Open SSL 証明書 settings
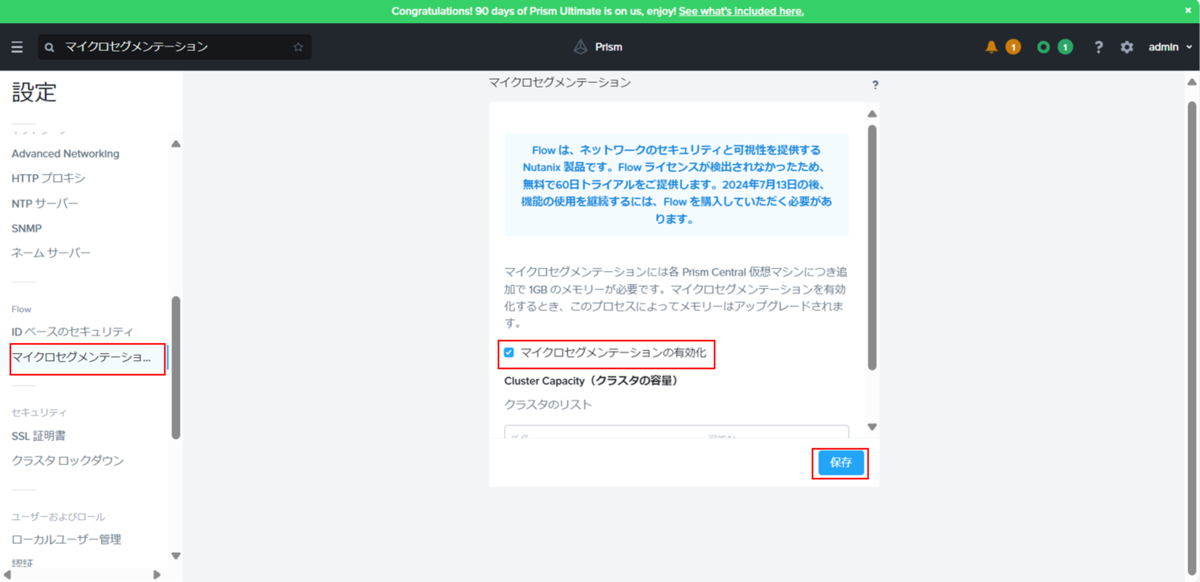Viewport: 1200px width, 582px height. [x=39, y=436]
